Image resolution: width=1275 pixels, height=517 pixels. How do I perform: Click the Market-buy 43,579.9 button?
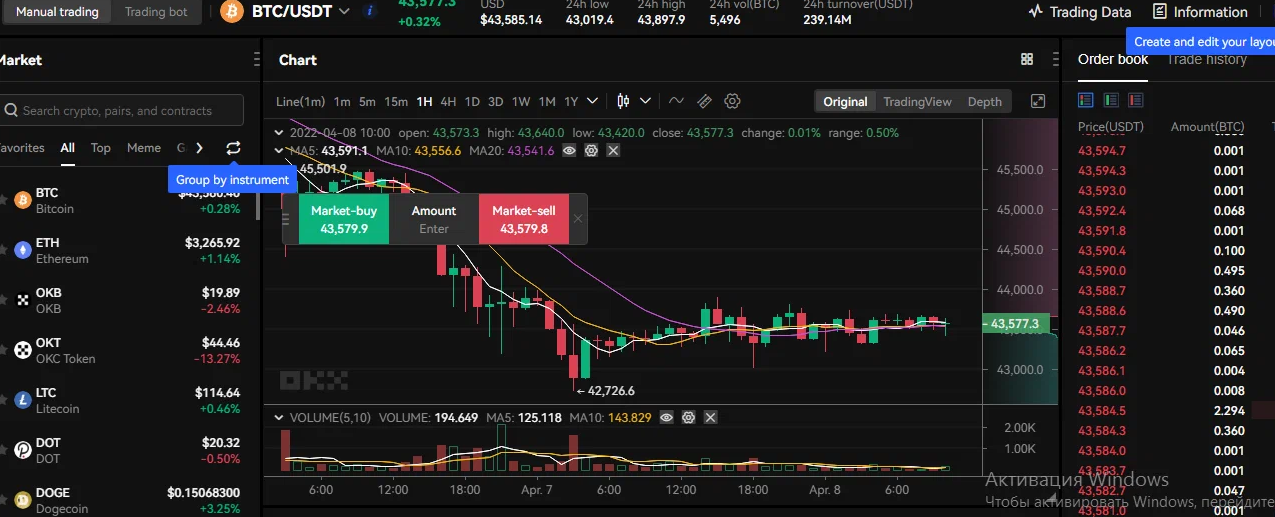pos(344,219)
